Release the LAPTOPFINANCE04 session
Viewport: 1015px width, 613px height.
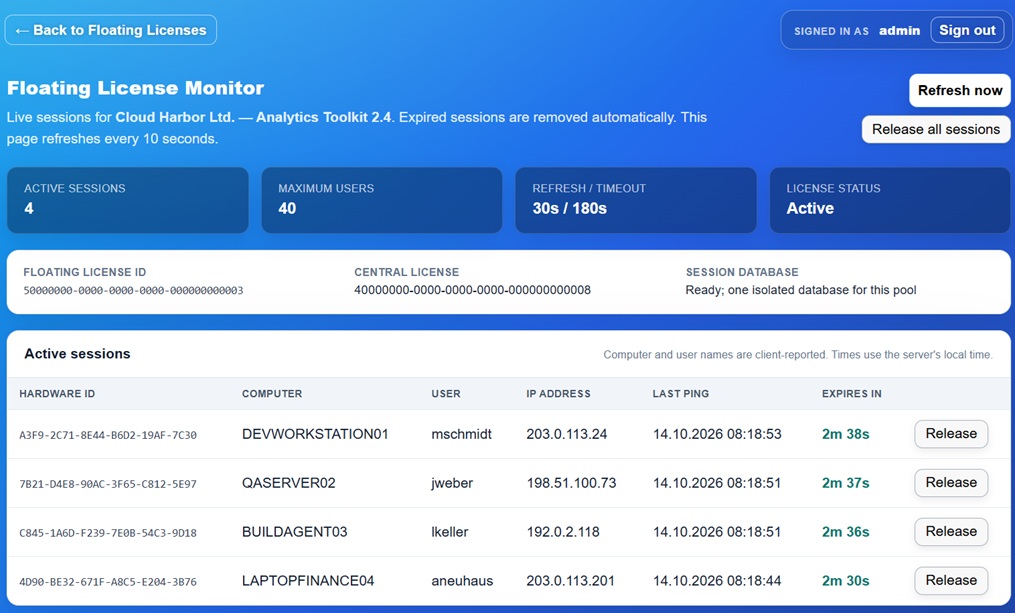click(951, 581)
